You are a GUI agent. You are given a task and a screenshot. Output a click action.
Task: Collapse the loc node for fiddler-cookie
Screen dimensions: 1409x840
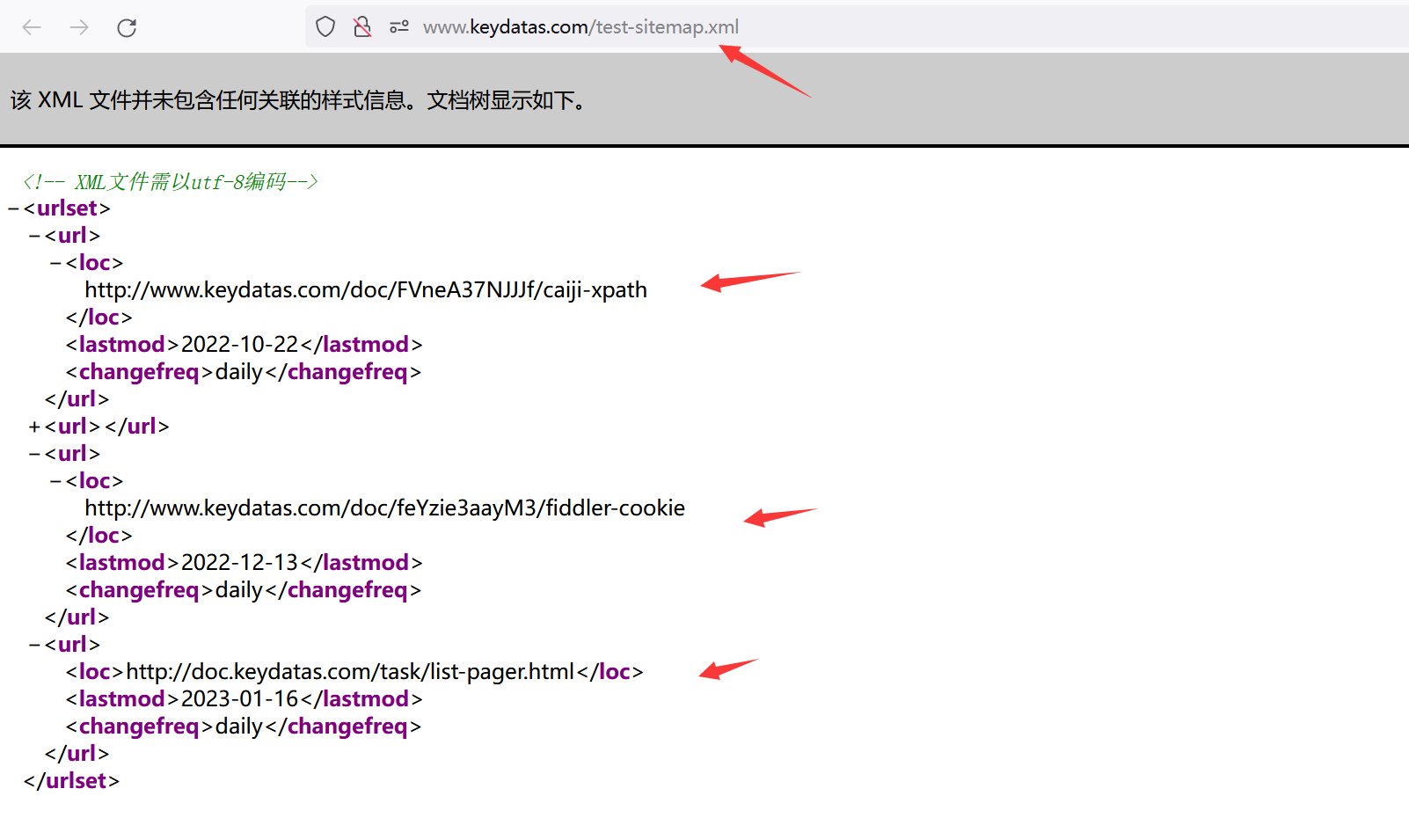[x=55, y=482]
